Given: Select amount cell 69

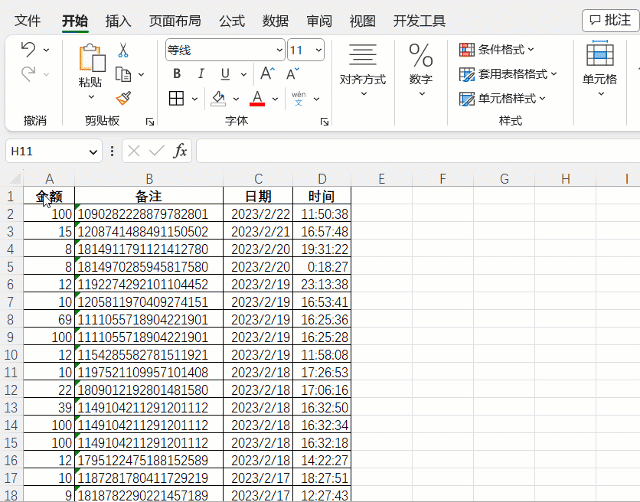Looking at the screenshot, I should click(49, 319).
